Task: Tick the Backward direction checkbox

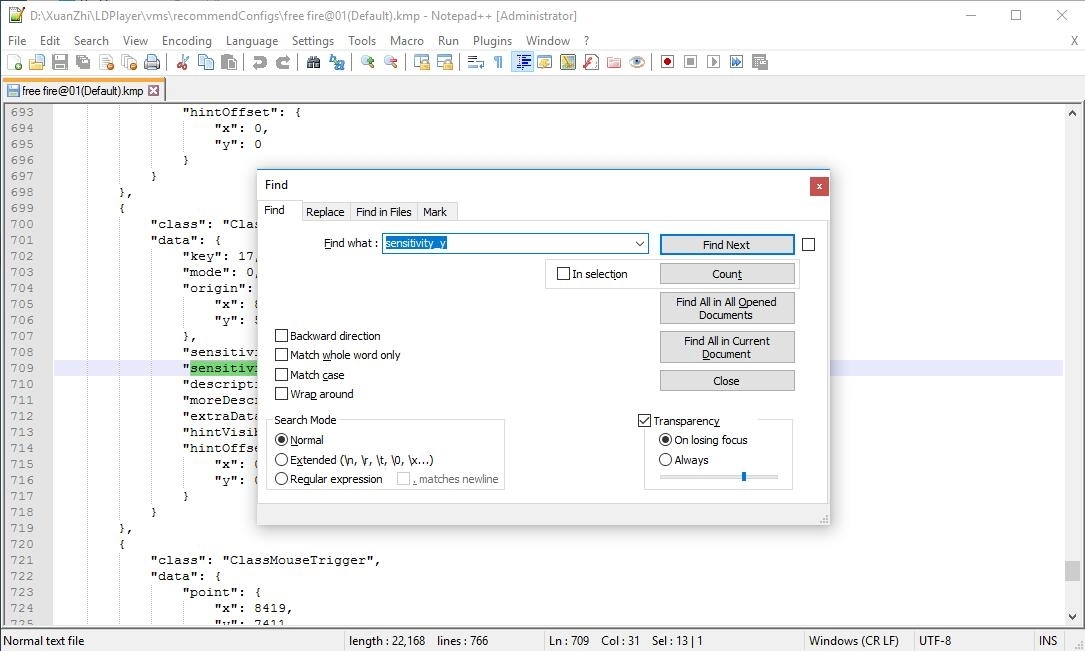Action: coord(282,336)
